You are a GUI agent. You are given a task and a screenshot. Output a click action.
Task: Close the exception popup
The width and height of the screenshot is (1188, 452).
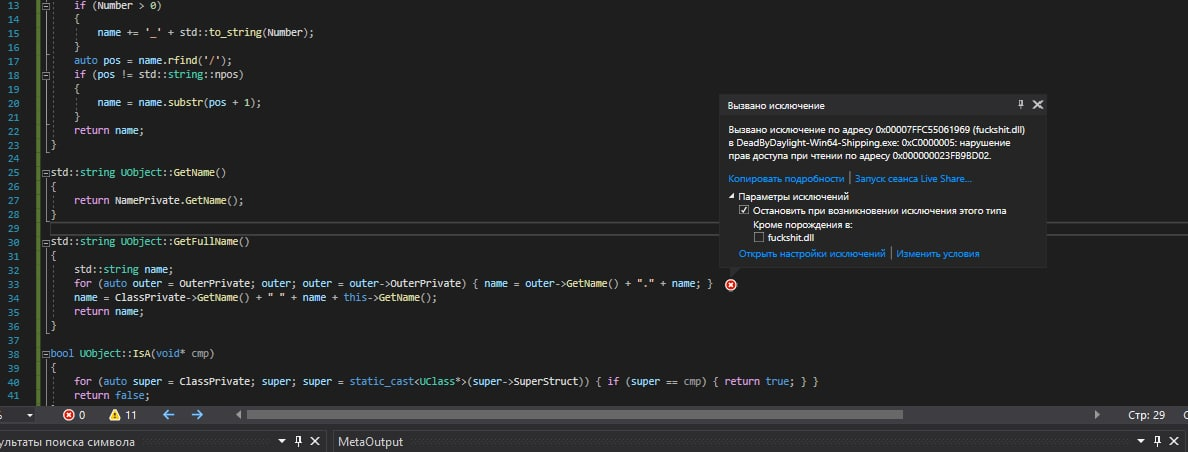[x=1037, y=105]
